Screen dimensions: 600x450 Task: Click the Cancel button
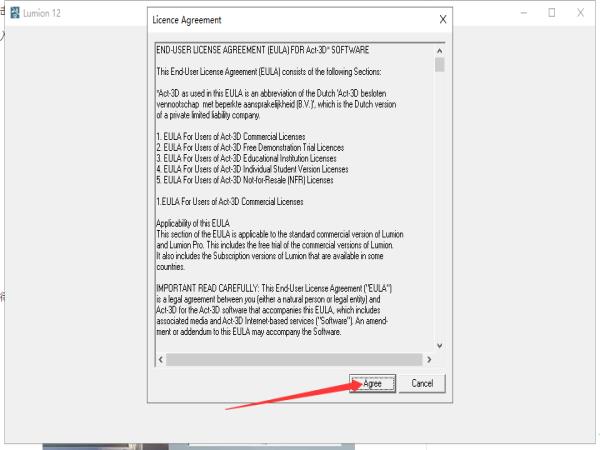click(422, 383)
